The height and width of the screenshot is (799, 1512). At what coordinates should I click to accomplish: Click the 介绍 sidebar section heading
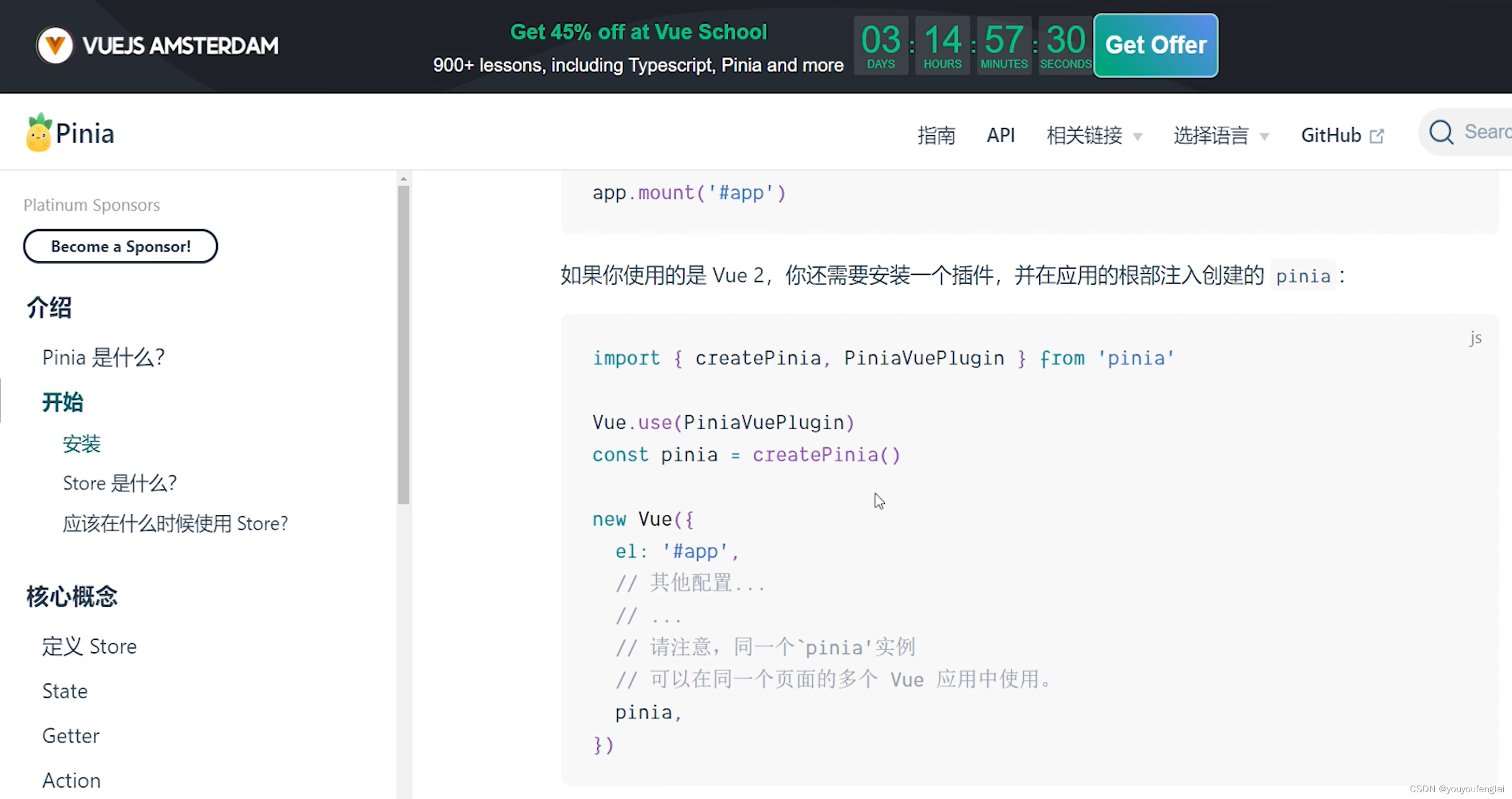[49, 307]
